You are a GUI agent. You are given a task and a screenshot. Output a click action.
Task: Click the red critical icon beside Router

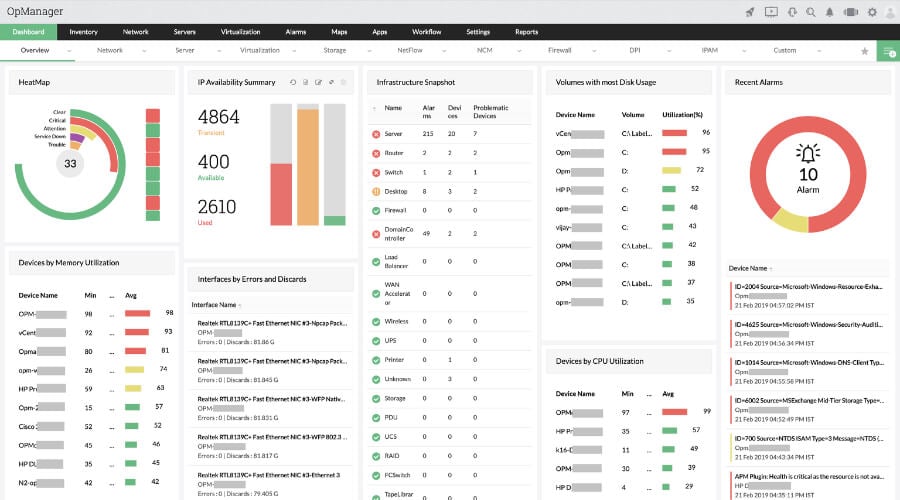376,153
